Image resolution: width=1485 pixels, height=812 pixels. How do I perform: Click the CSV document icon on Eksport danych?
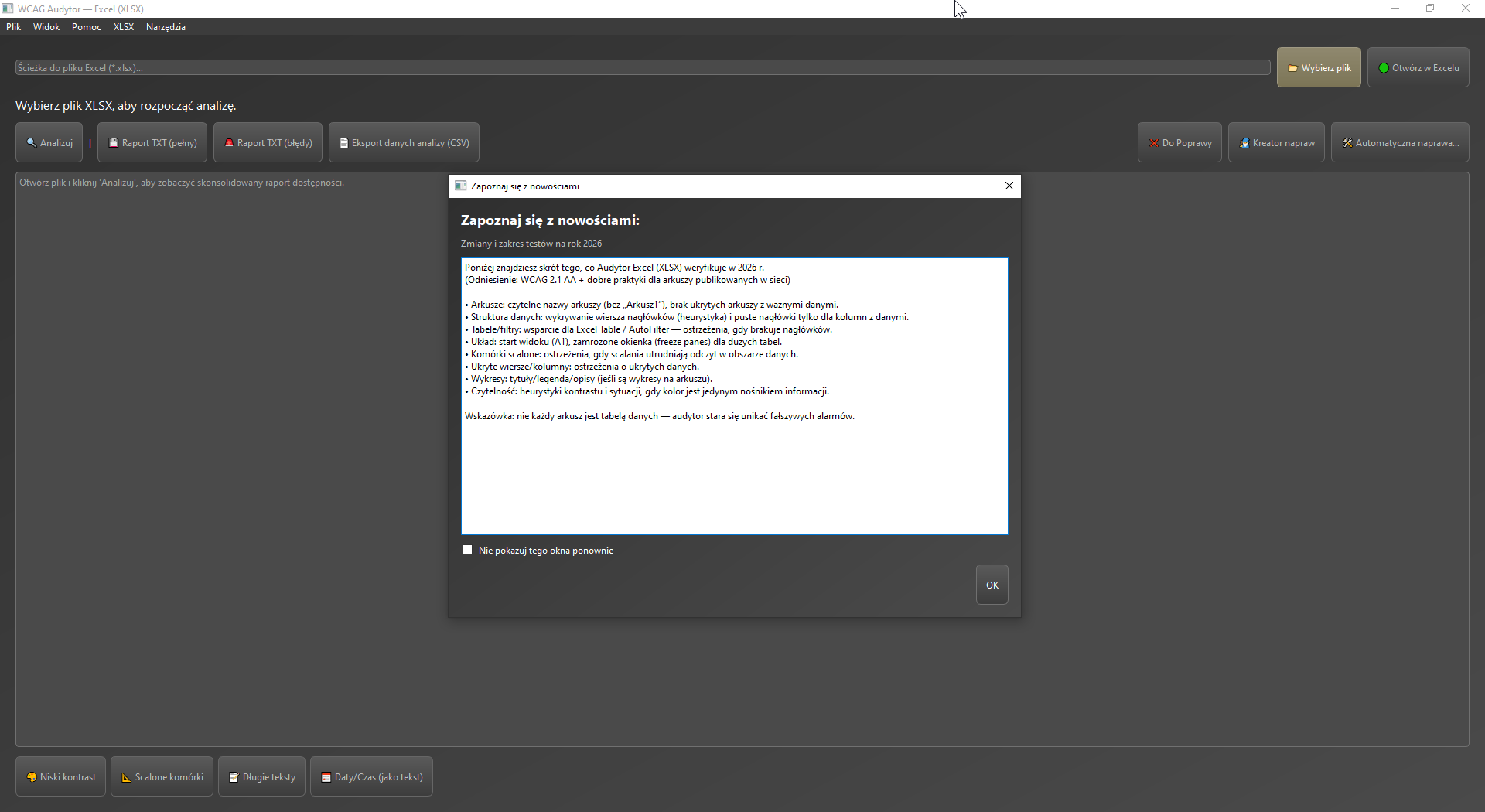[345, 142]
